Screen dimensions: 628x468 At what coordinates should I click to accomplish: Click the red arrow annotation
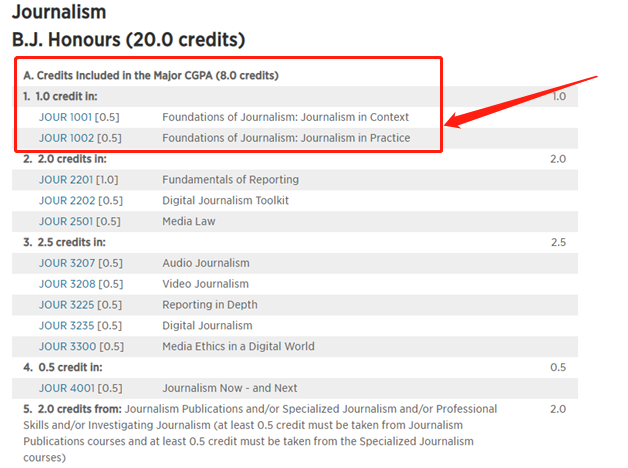point(522,101)
